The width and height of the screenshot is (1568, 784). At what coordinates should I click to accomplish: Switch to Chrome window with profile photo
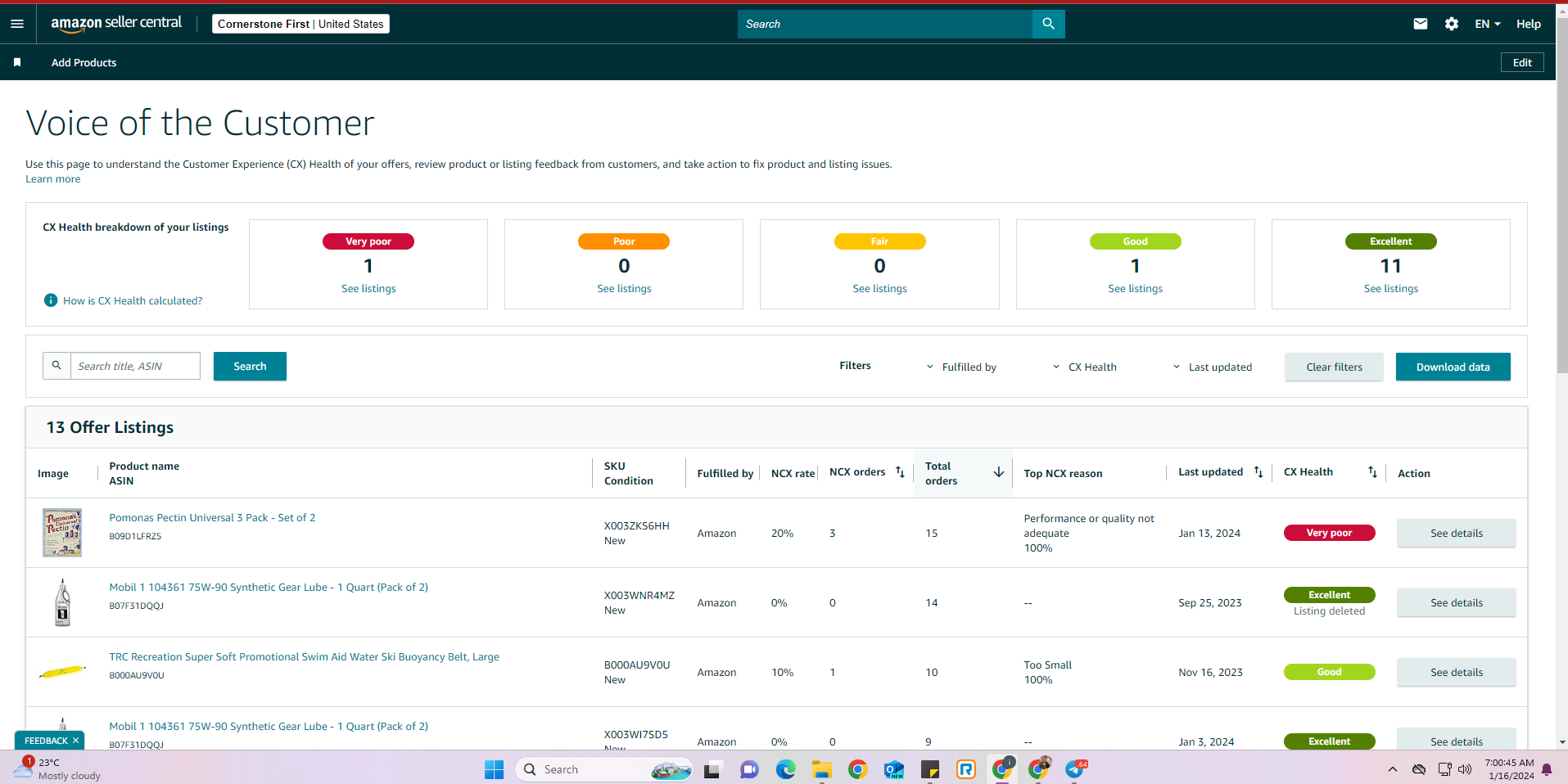[1039, 769]
